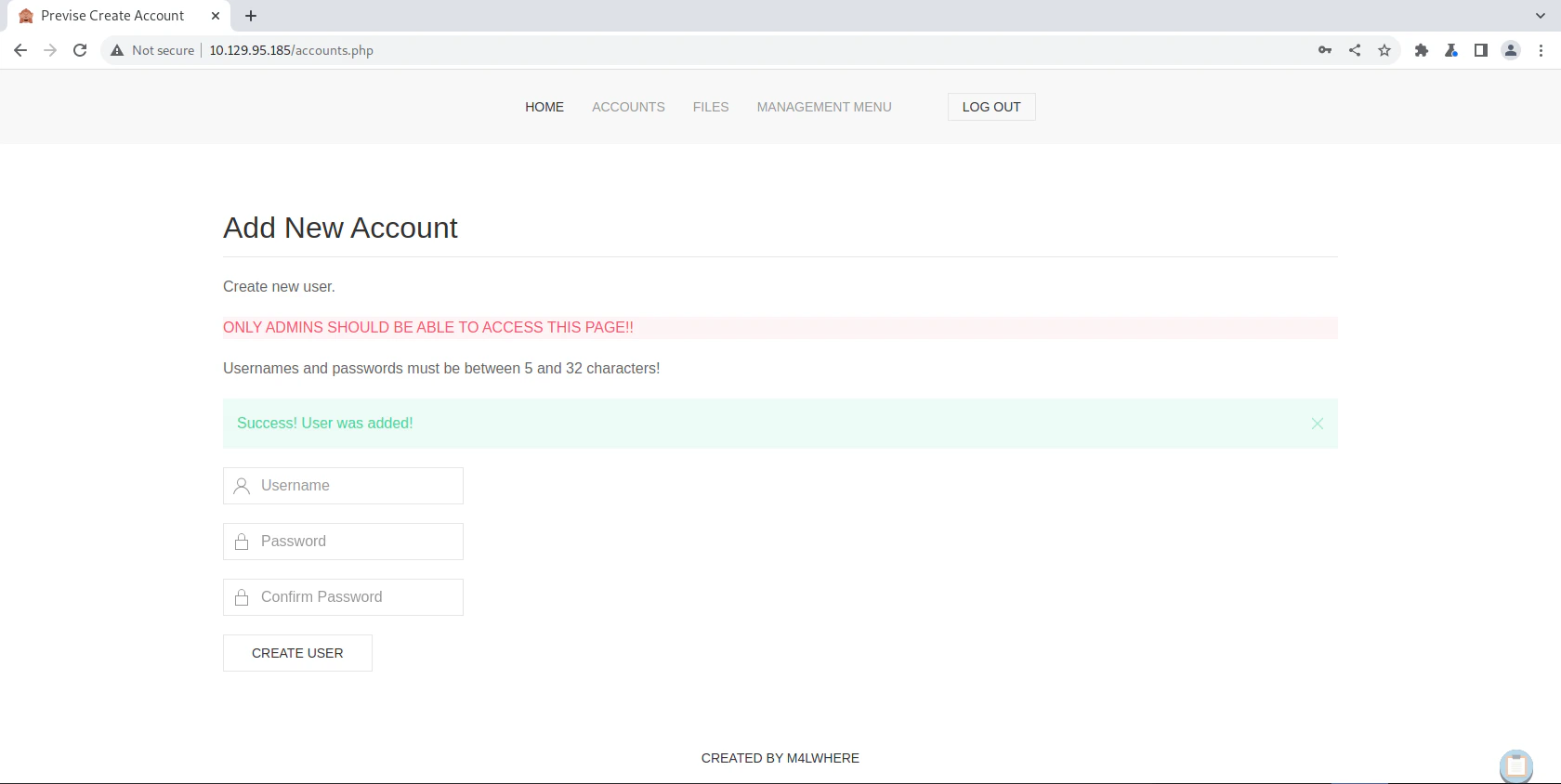The width and height of the screenshot is (1561, 784).
Task: Focus the Username input field
Action: pyautogui.click(x=343, y=486)
